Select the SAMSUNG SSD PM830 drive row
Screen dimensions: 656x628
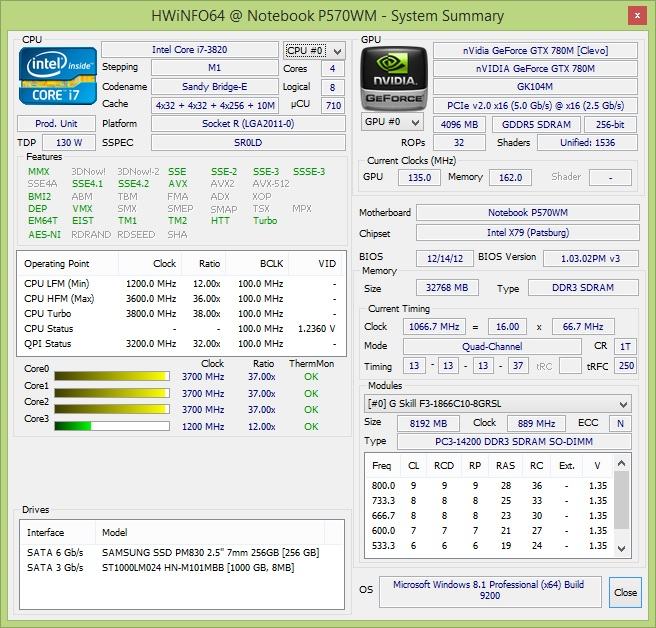(x=182, y=552)
